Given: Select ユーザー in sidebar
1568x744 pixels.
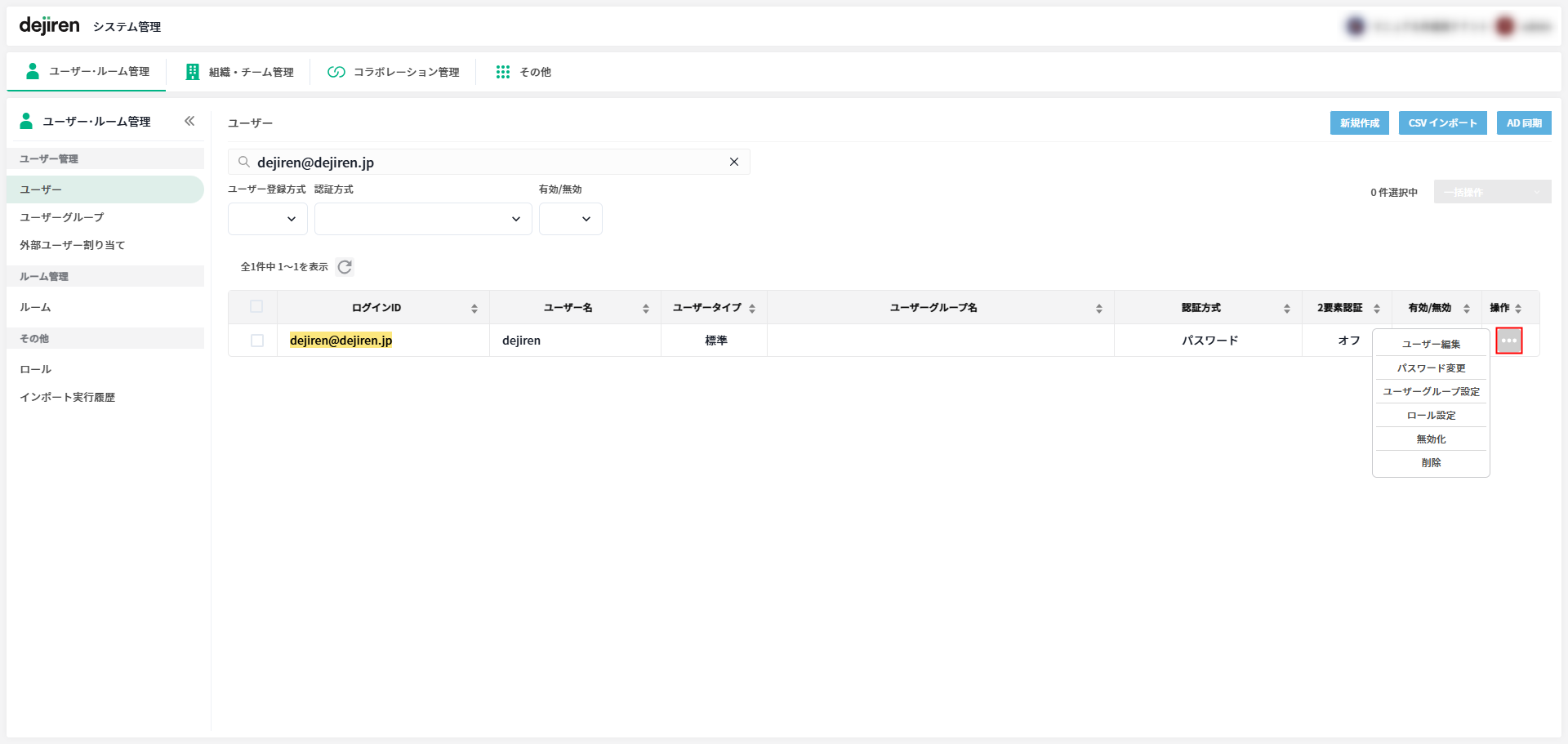Looking at the screenshot, I should pos(105,189).
